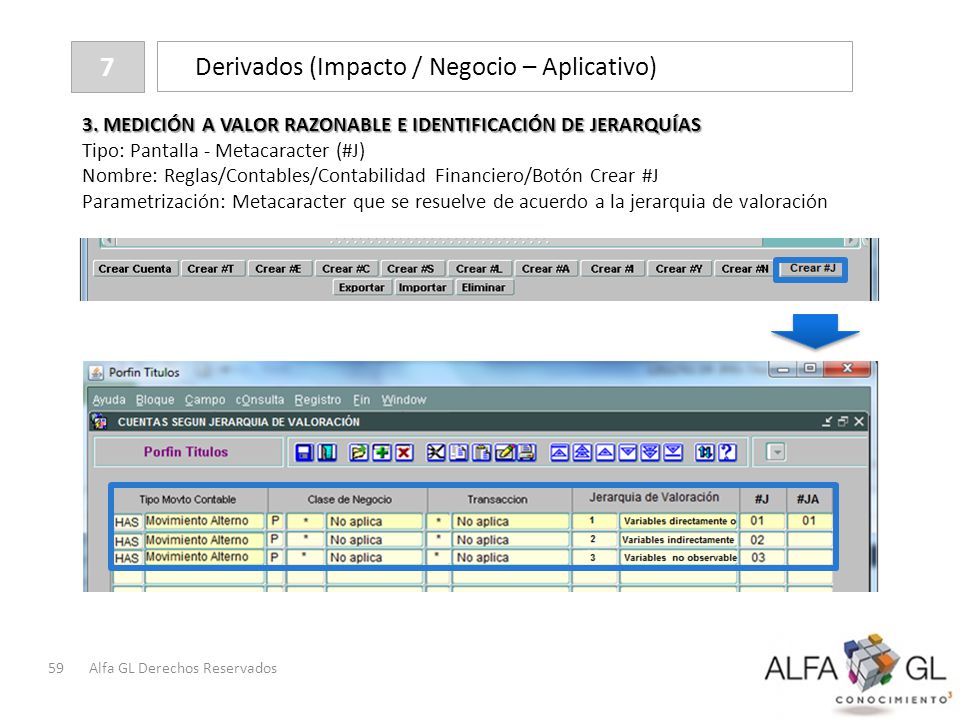Screen dimensions: 960x720
Task: Click the question mark Help icon
Action: [x=727, y=452]
